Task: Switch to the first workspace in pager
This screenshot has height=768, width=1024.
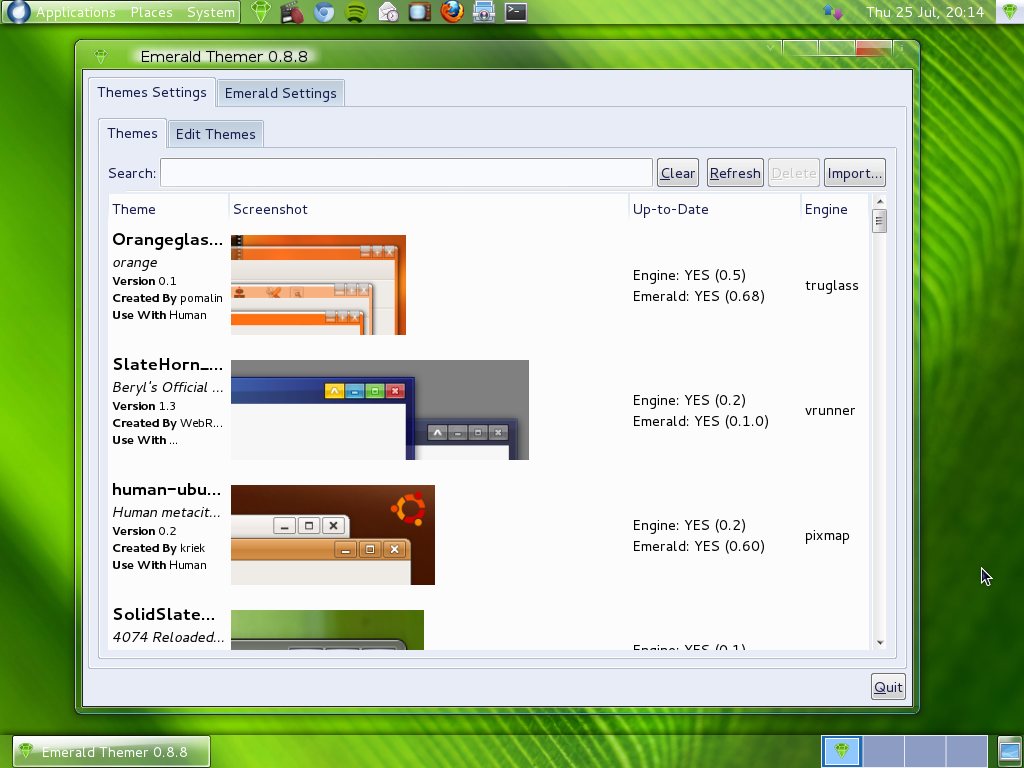Action: [x=842, y=751]
